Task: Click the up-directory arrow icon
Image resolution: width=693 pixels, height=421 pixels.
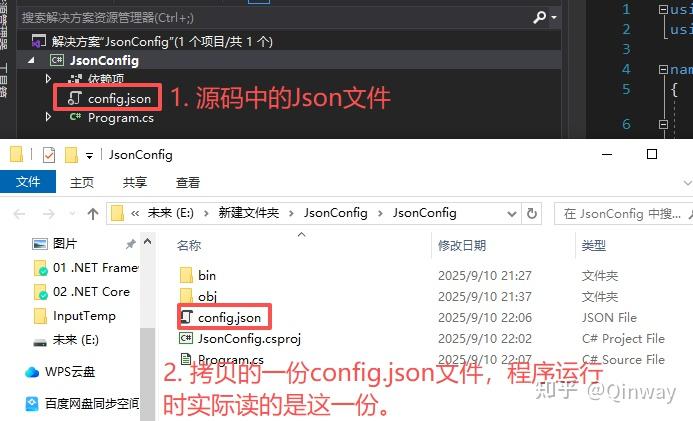Action: 93,214
